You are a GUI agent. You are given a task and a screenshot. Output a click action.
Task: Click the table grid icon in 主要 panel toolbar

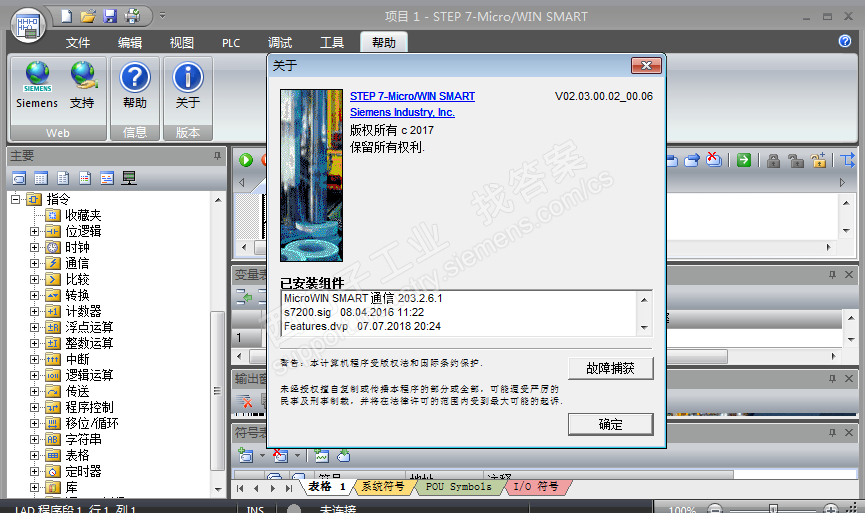(41, 178)
